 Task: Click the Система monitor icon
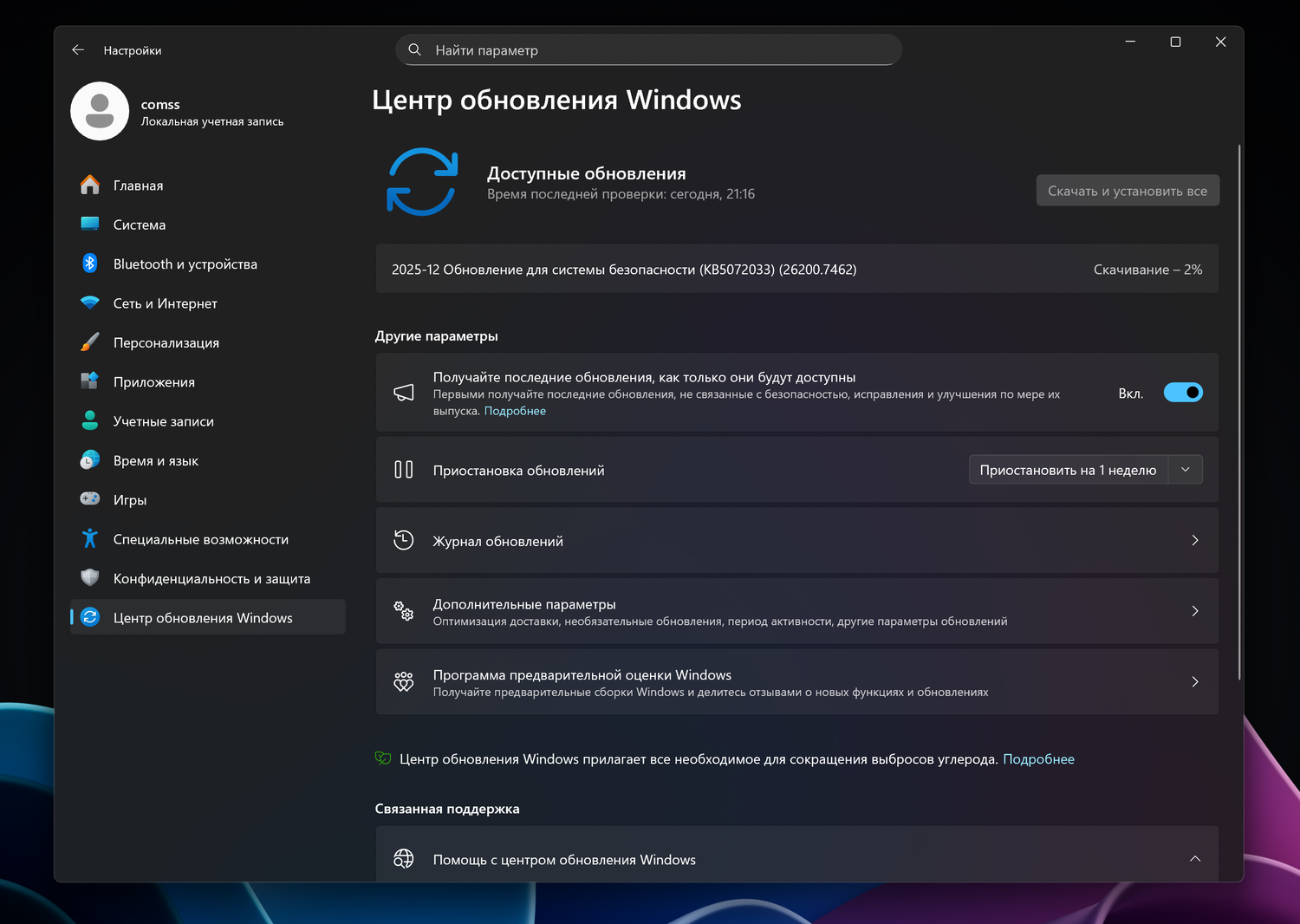point(90,224)
